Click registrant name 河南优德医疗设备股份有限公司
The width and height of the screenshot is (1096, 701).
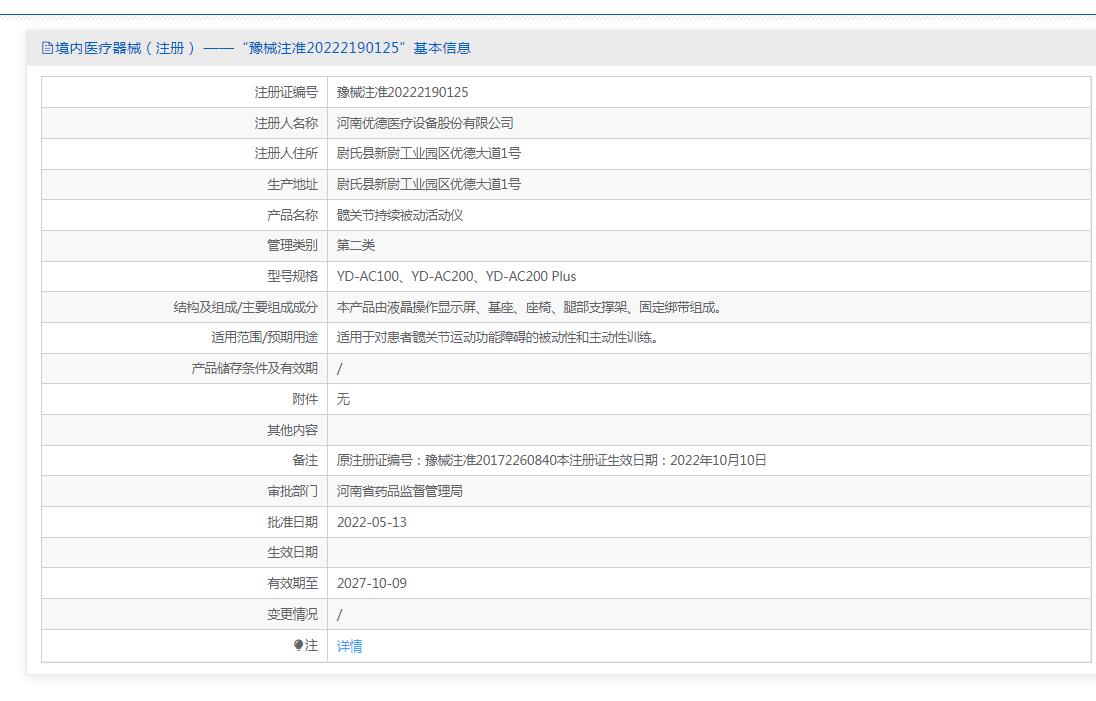pos(425,123)
